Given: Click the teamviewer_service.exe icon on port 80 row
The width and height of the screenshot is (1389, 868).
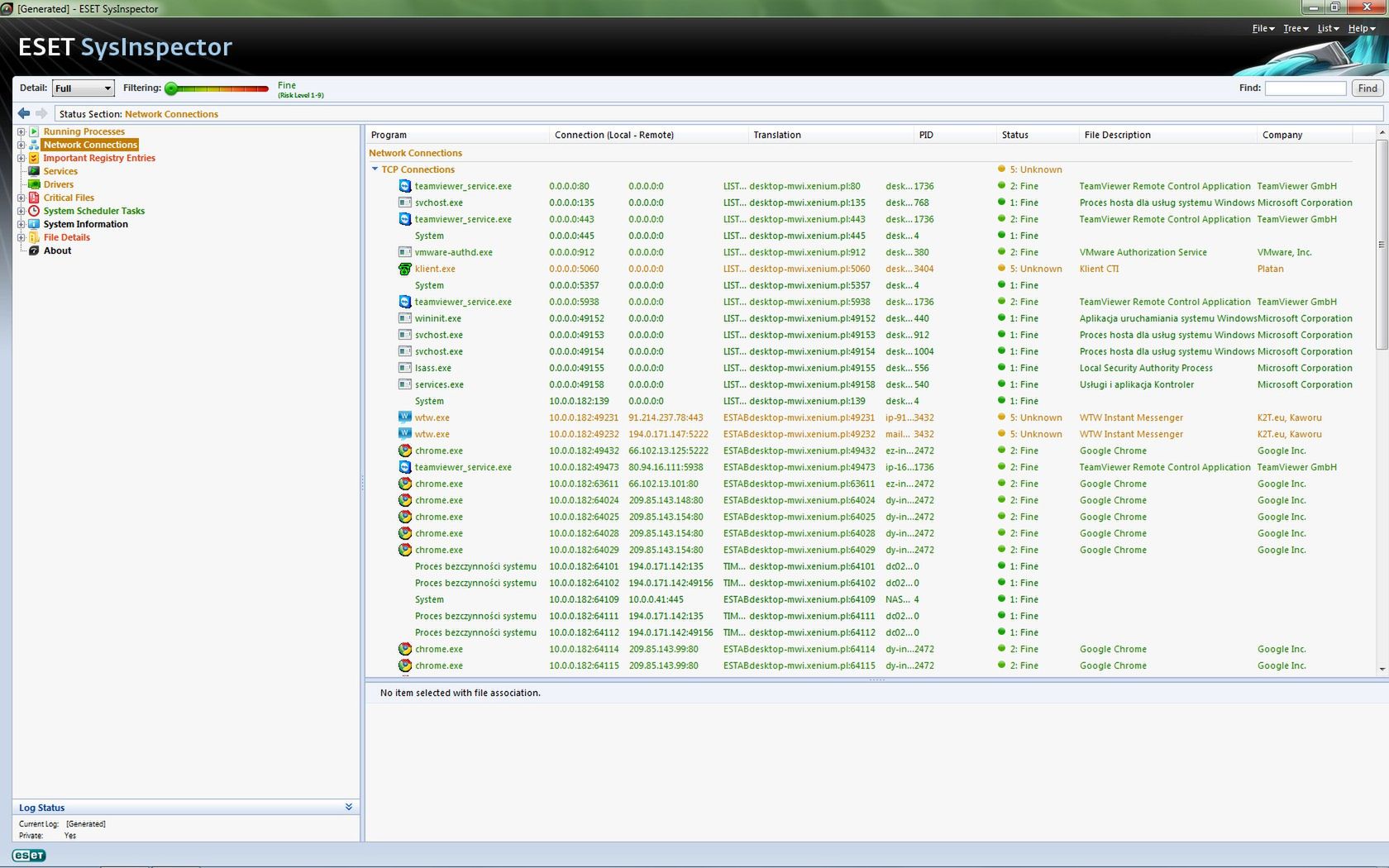Looking at the screenshot, I should (x=405, y=186).
